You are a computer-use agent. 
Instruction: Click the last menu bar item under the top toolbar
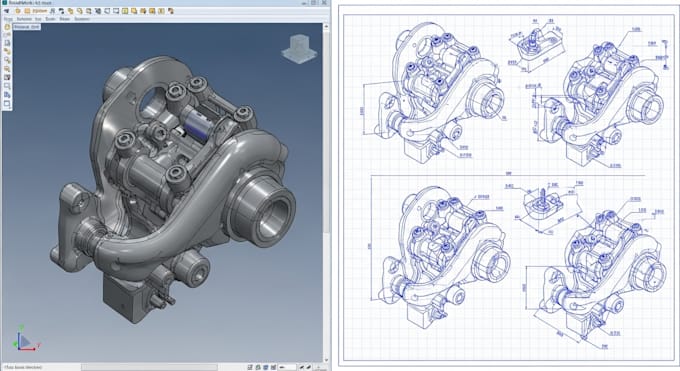pos(82,19)
